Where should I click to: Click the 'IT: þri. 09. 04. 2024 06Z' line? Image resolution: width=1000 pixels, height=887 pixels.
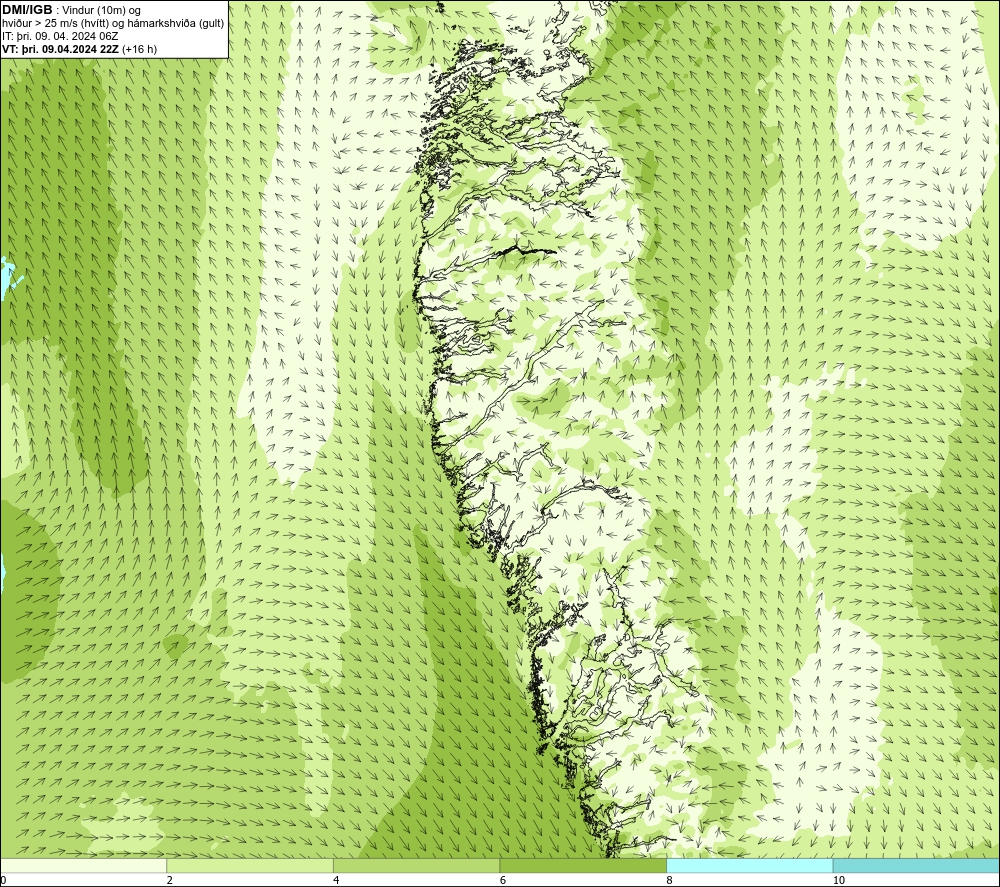coord(60,36)
